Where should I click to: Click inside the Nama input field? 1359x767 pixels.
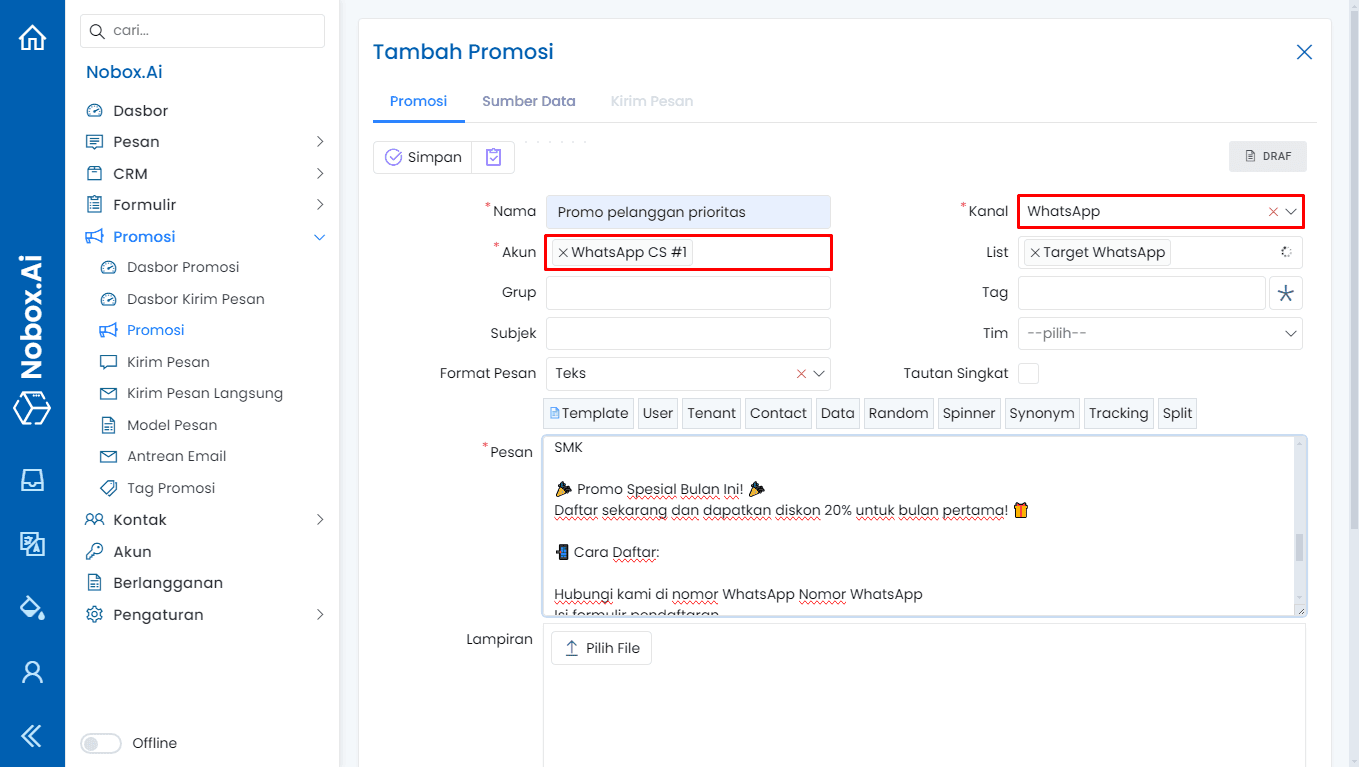pos(688,211)
